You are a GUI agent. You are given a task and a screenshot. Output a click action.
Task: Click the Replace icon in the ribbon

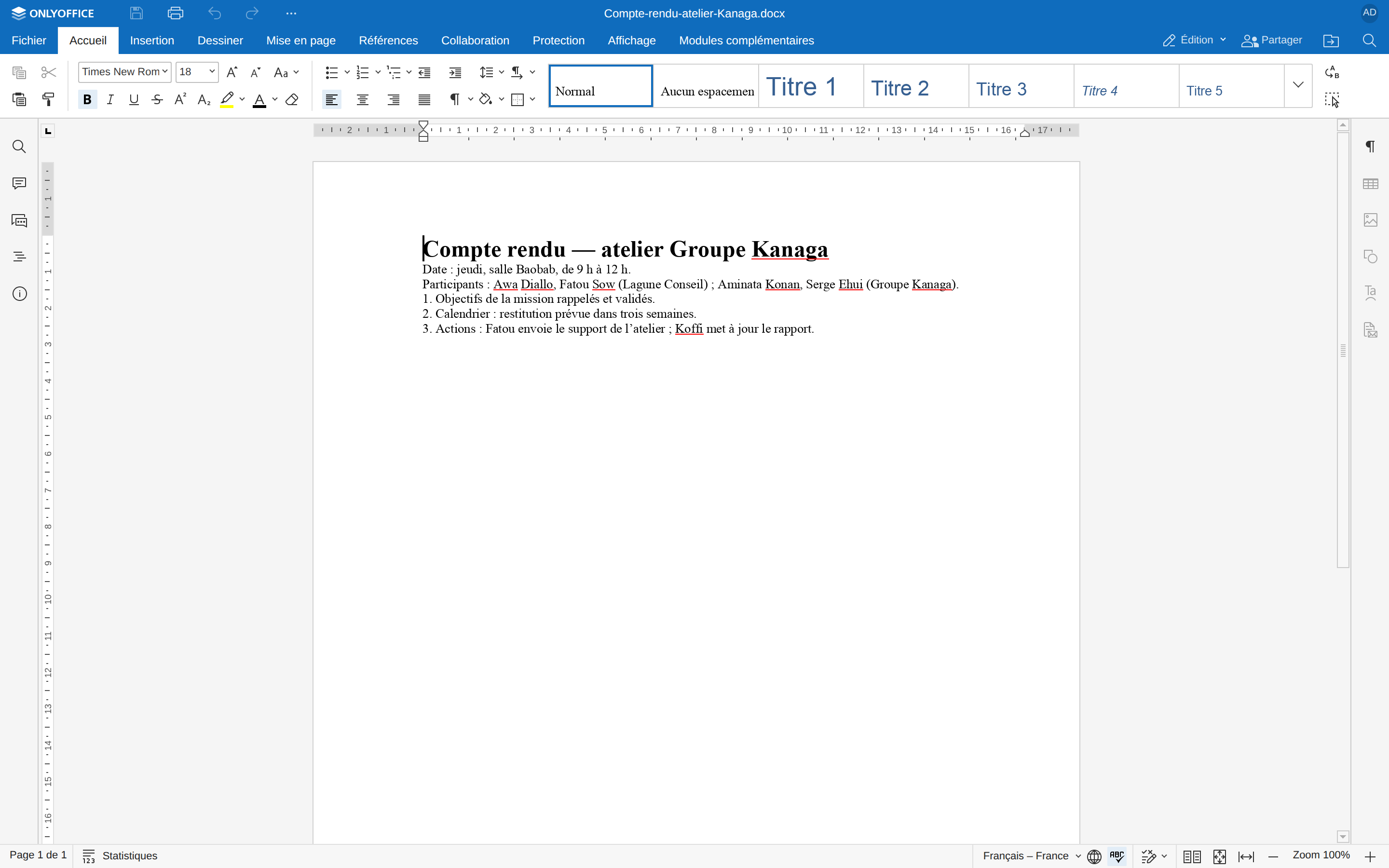(x=1332, y=72)
